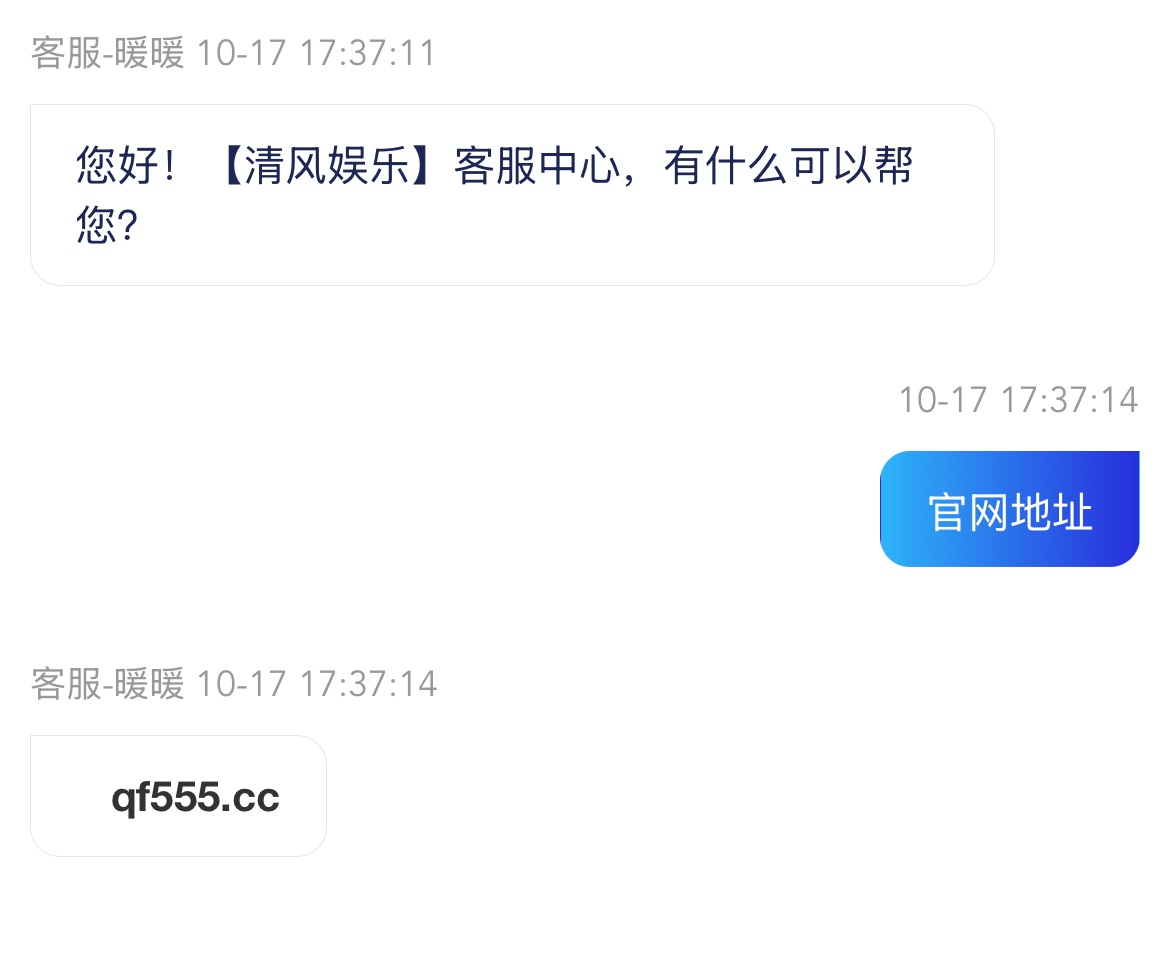
Task: Tap the white bubble containing qf555.cc
Action: click(178, 796)
